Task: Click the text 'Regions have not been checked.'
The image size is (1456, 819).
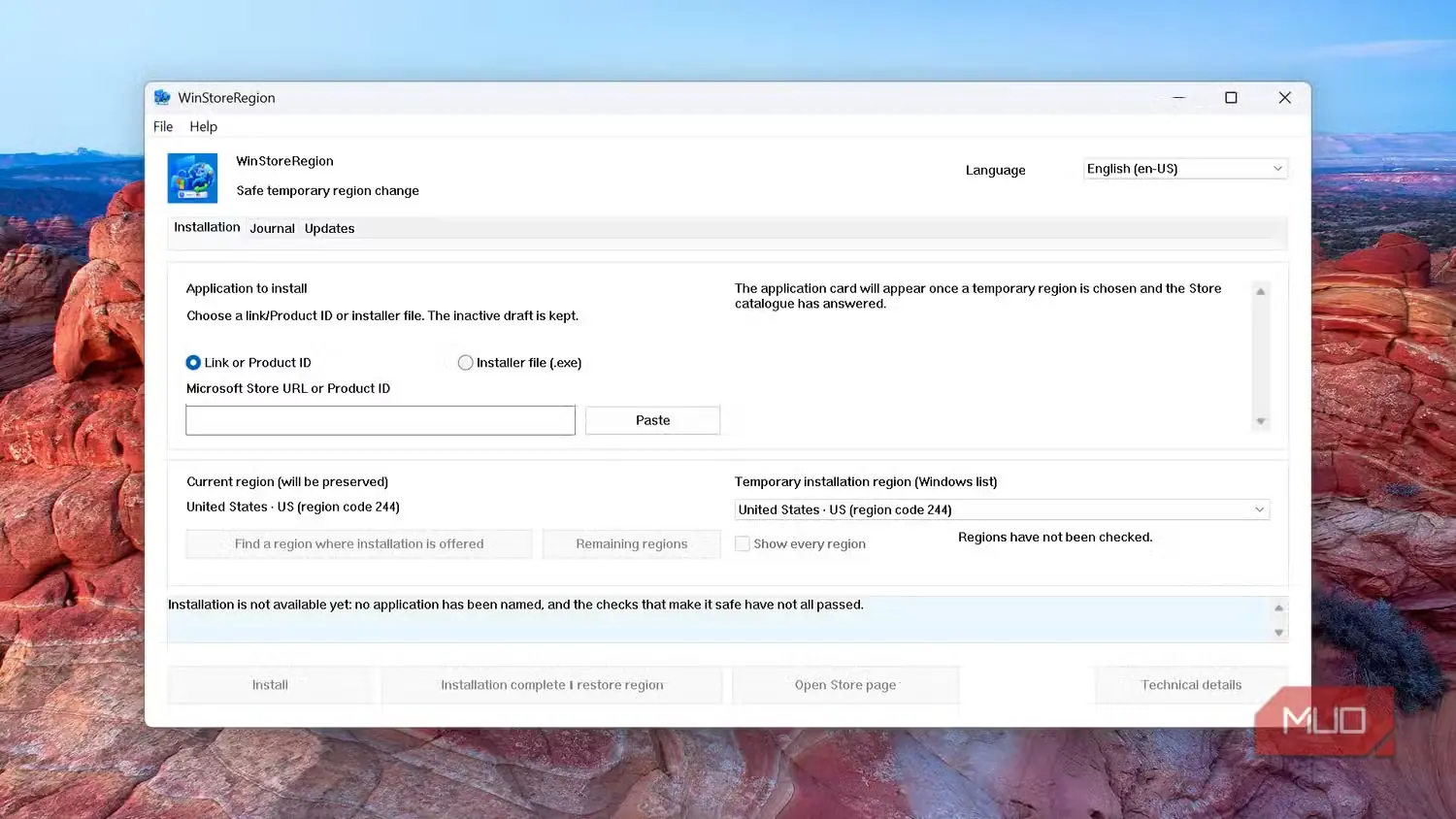Action: click(x=1055, y=538)
